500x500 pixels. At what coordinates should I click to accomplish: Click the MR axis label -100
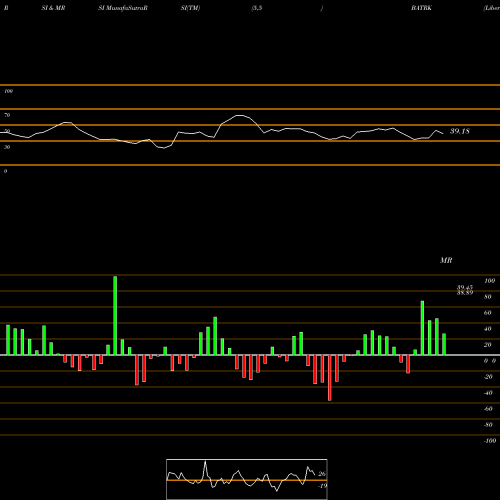coord(490,441)
